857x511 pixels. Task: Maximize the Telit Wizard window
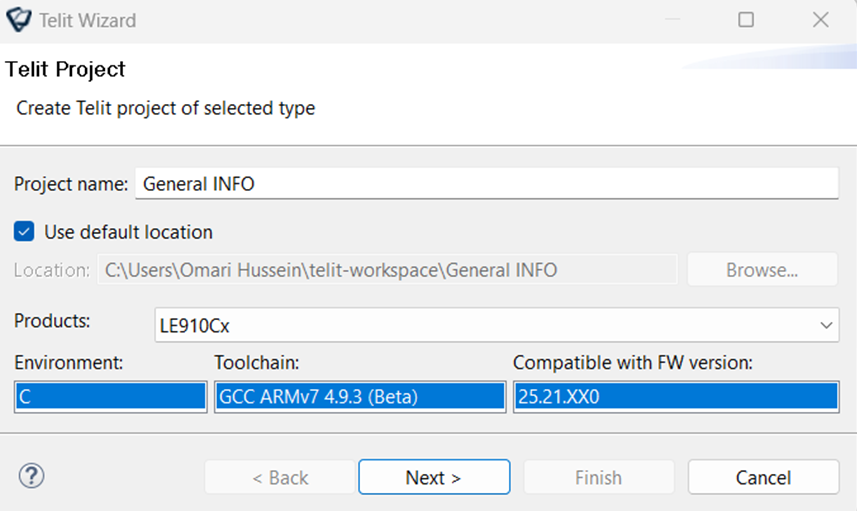pos(746,20)
